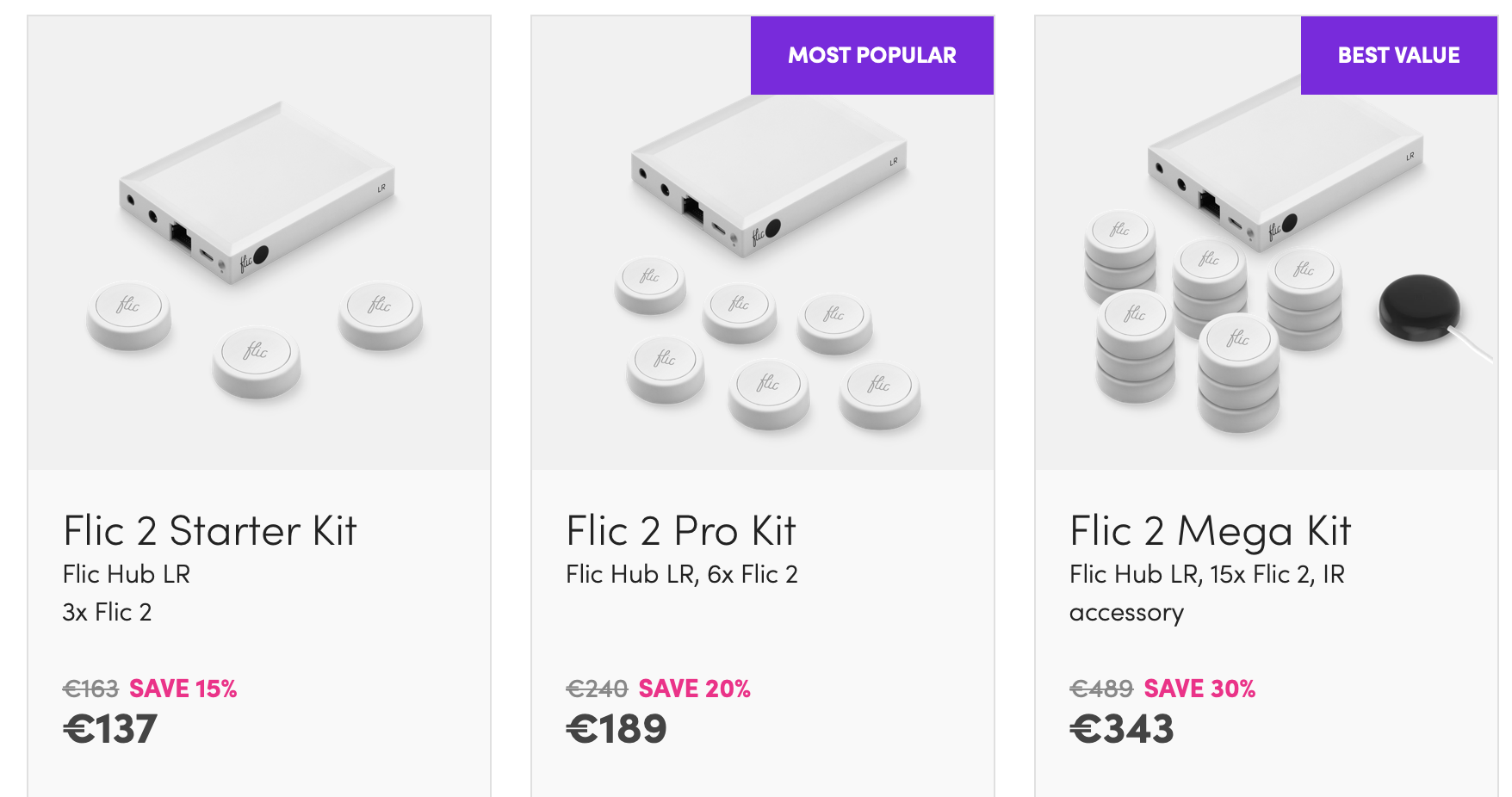Click the €137 Starter Kit price

[x=110, y=730]
